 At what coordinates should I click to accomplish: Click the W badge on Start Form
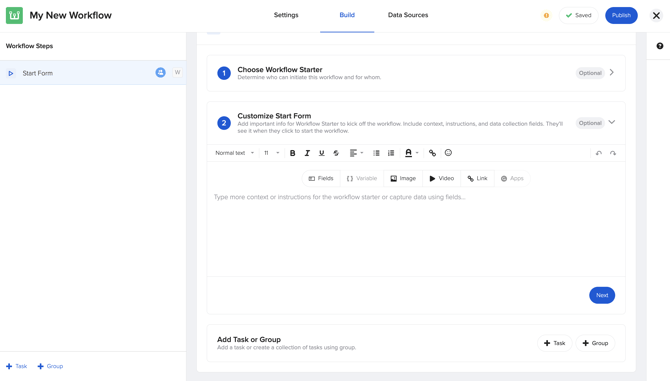click(177, 72)
